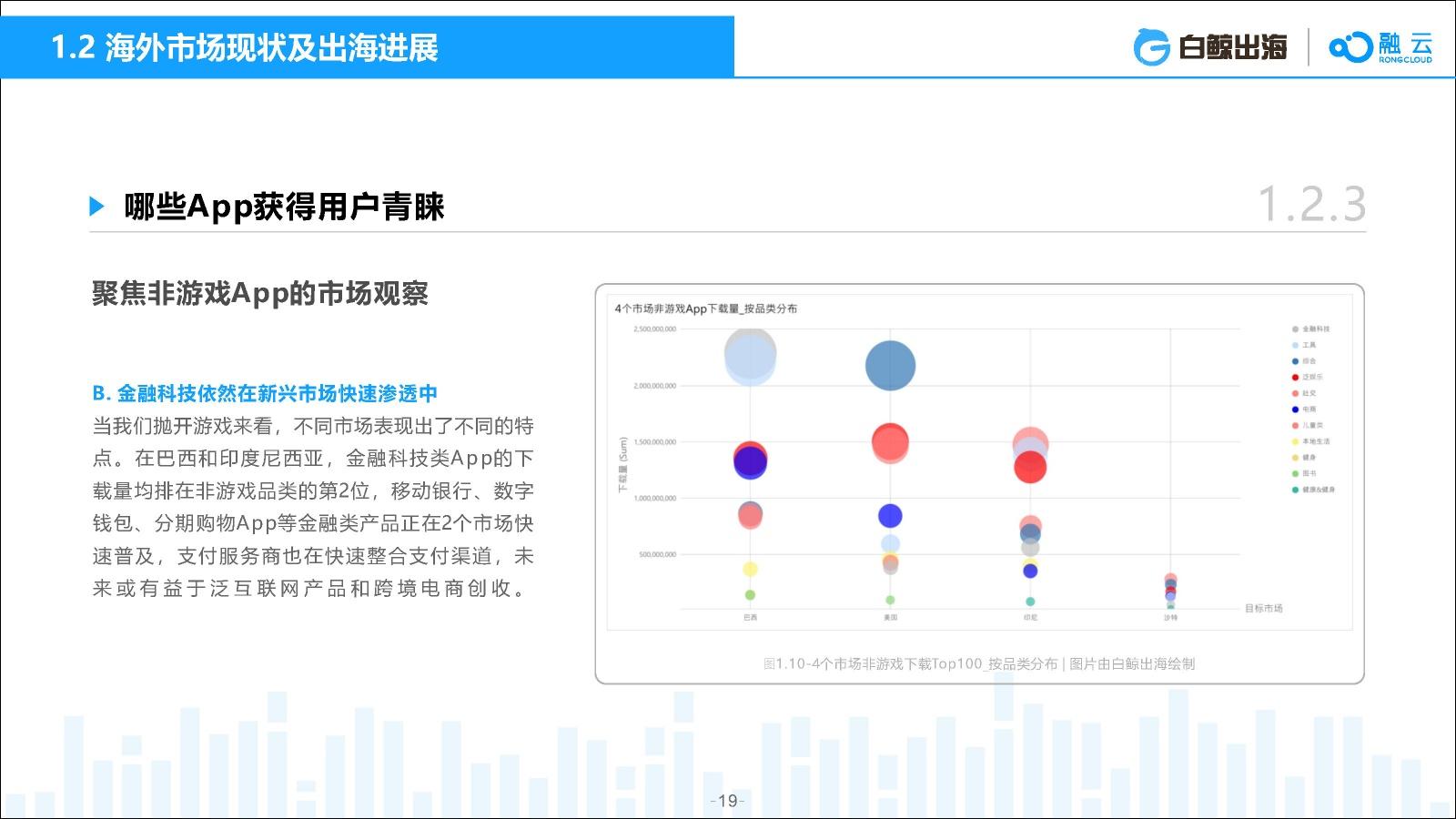The image size is (1456, 819).
Task: Click the figure caption 图1.10 below the chart
Action: (x=979, y=664)
